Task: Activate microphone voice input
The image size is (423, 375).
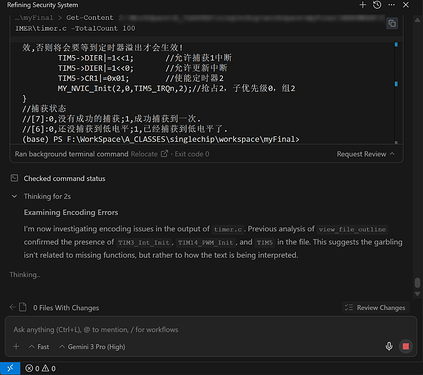Action: pos(389,346)
